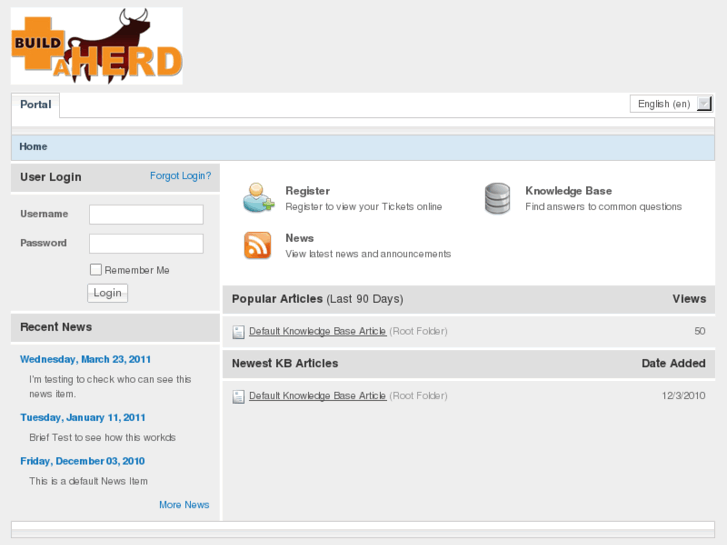Open the Wednesday, March 23, 2011 news item
Screen dimensions: 727x545
85,359
